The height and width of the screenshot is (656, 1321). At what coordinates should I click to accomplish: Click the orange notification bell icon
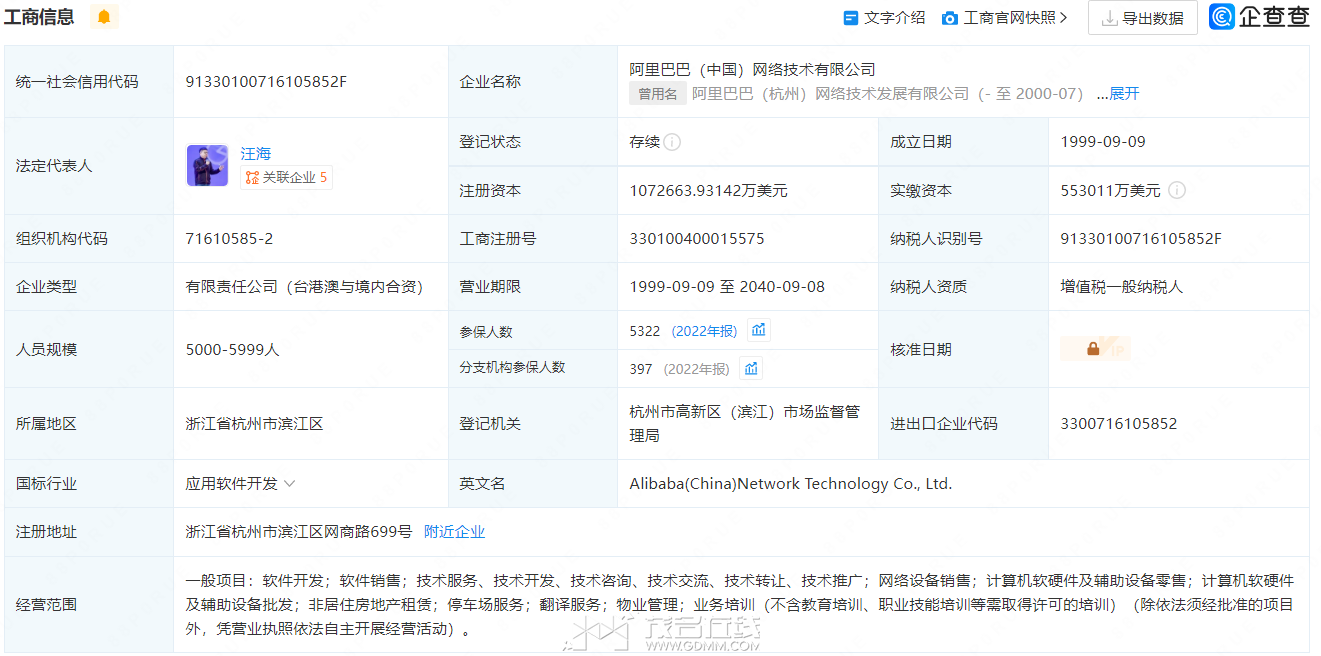(104, 17)
